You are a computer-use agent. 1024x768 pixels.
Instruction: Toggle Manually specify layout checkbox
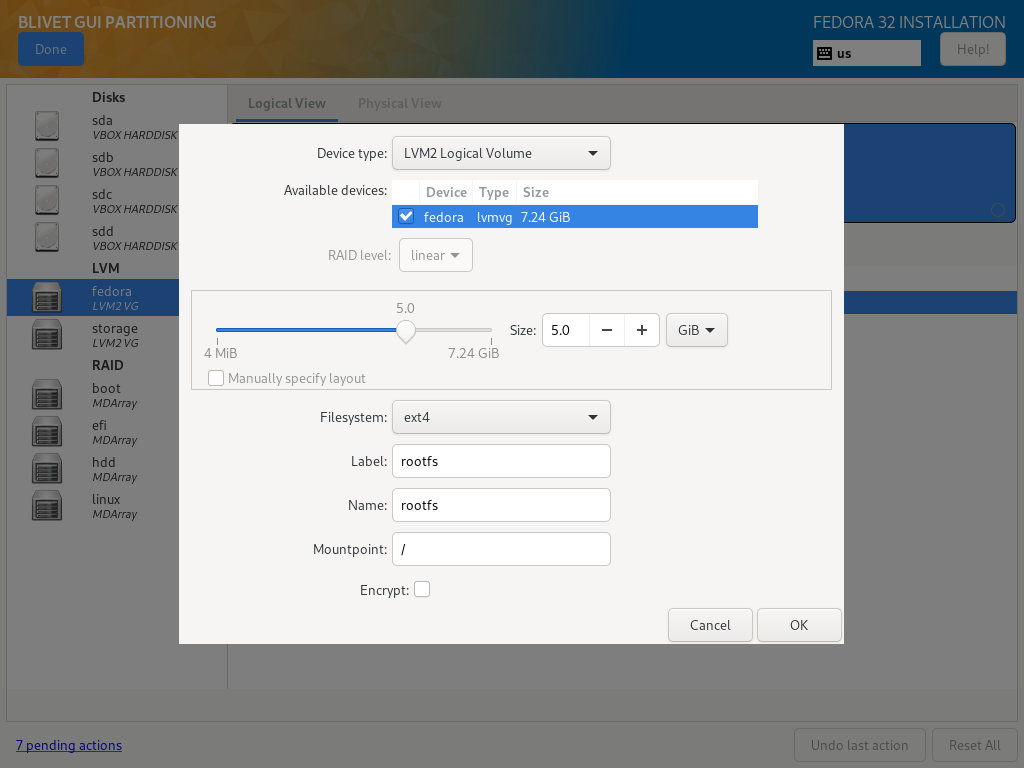(216, 378)
